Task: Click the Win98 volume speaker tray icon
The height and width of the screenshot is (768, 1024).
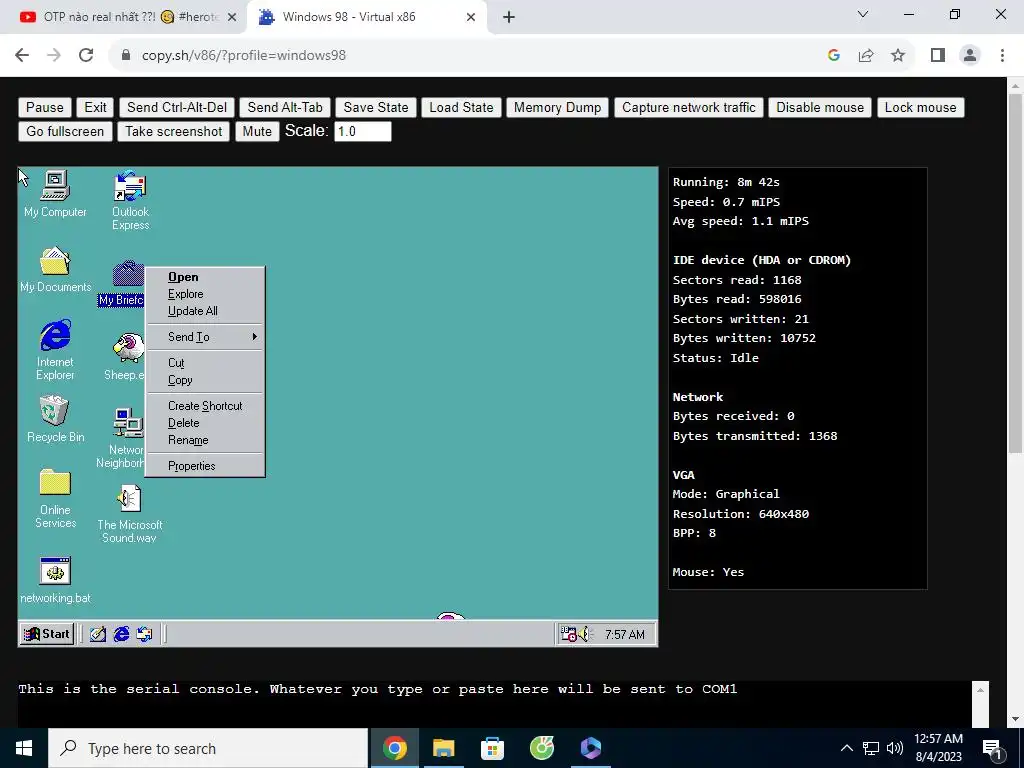Action: pyautogui.click(x=584, y=634)
